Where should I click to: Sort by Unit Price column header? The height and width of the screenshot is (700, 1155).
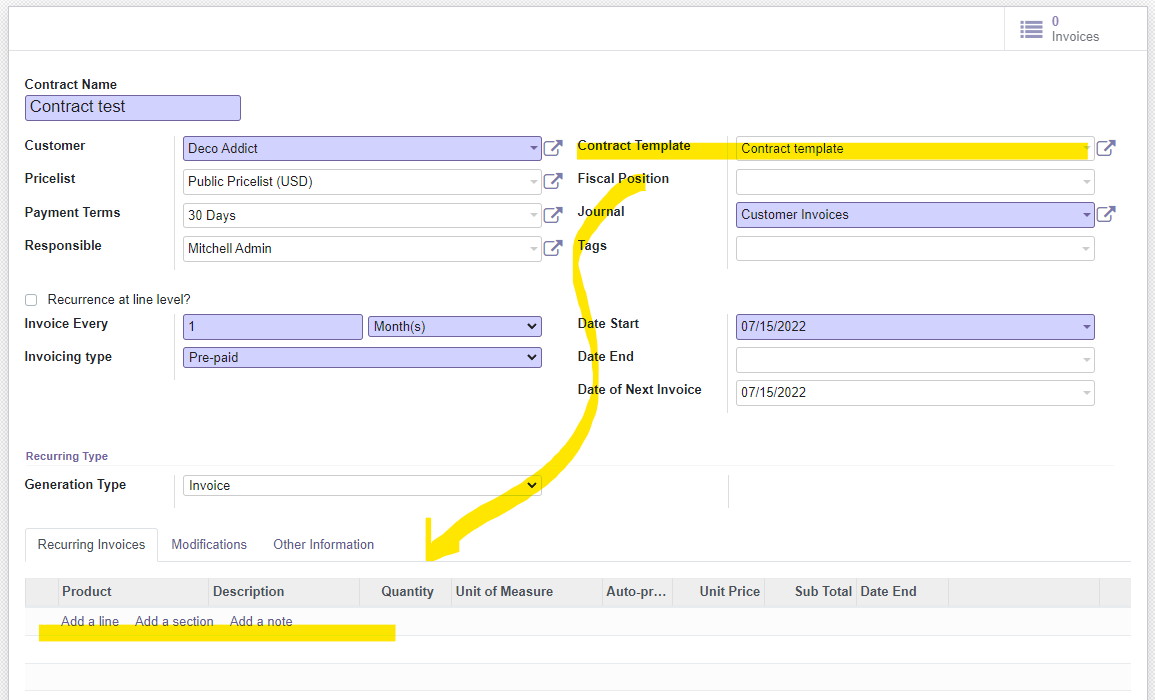(719, 592)
